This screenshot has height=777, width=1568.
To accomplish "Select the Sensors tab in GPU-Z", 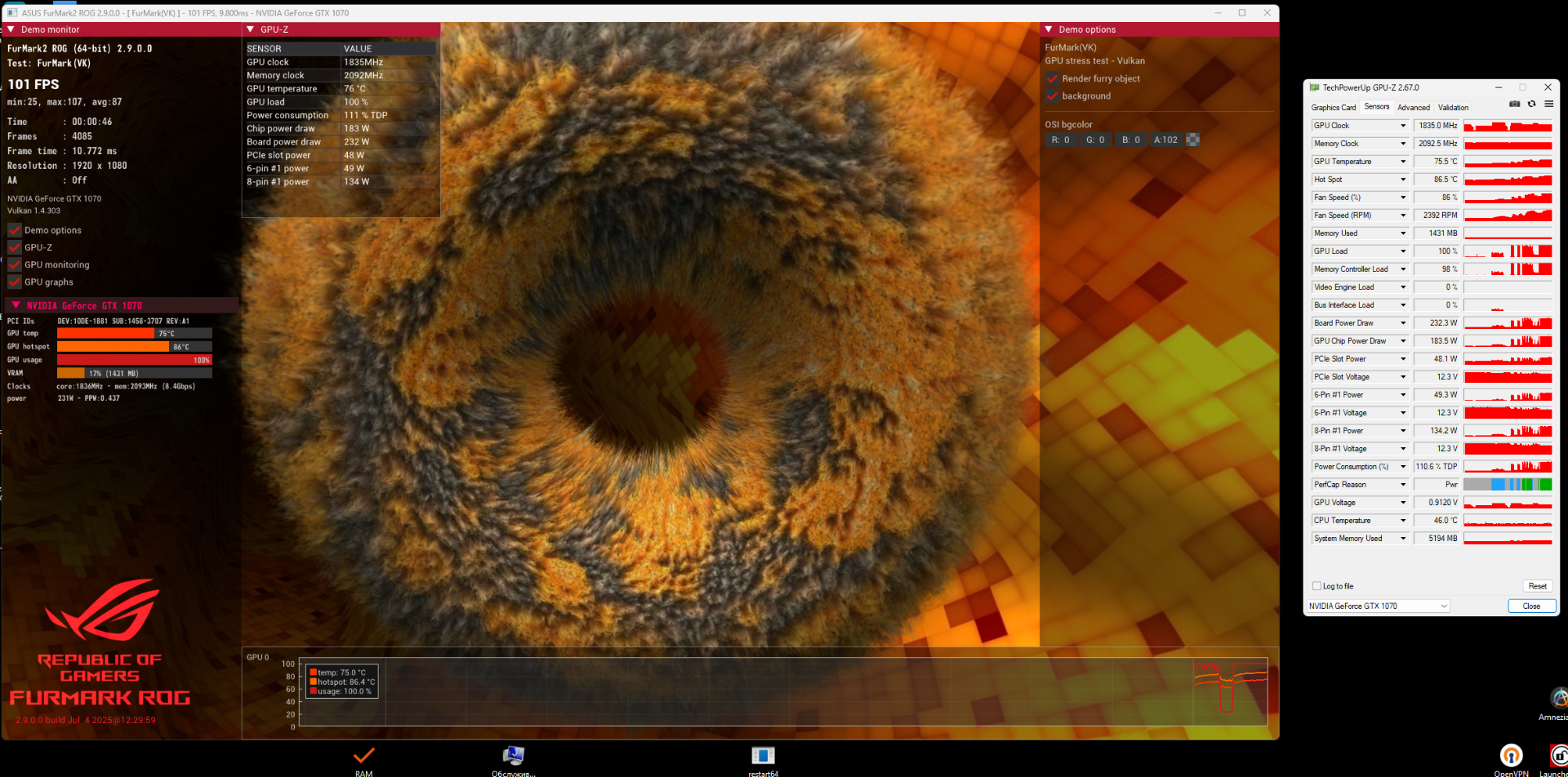I will point(1376,107).
